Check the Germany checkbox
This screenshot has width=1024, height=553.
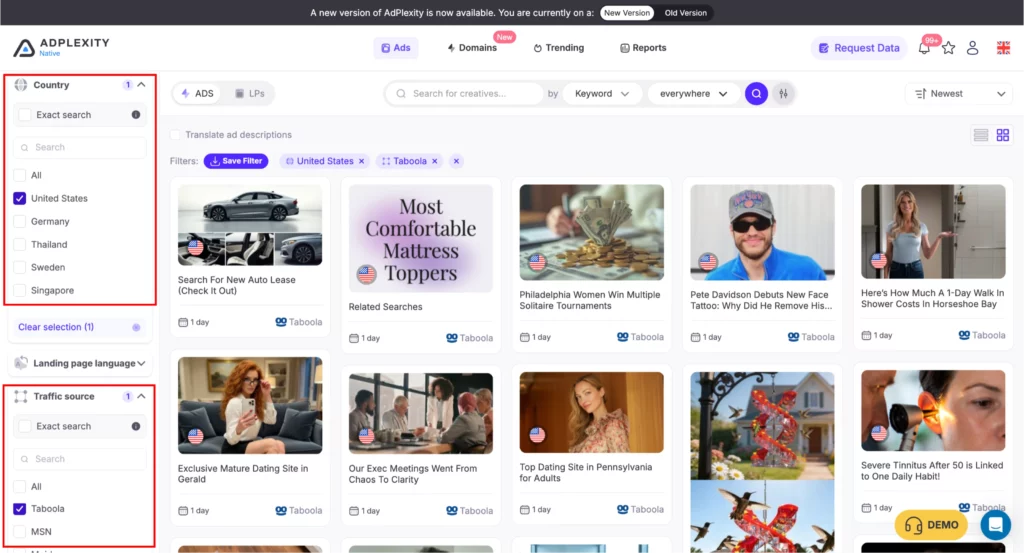[20, 221]
